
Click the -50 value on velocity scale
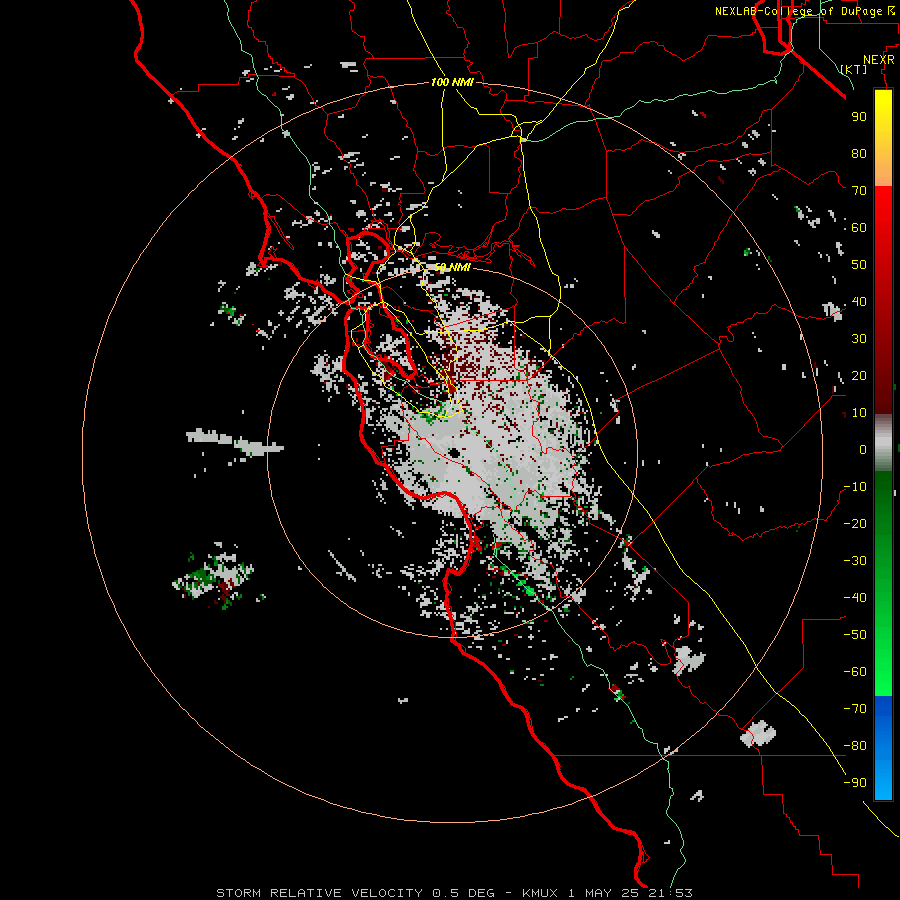point(855,635)
